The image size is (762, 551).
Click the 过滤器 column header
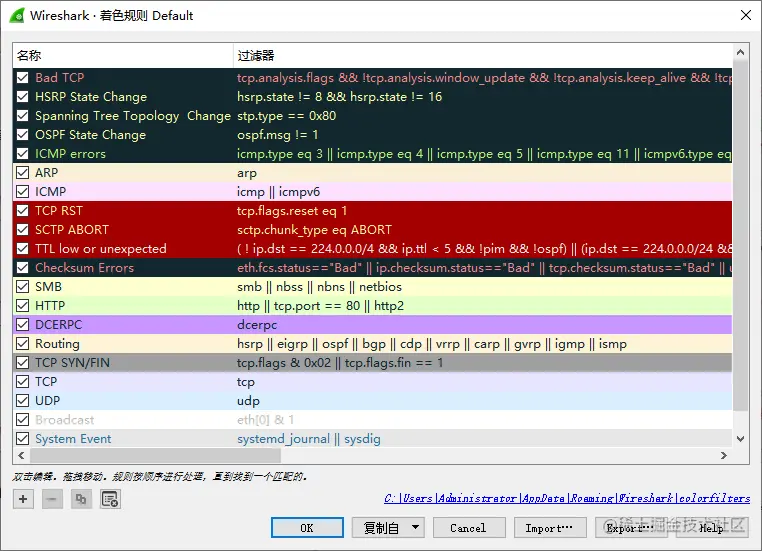pyautogui.click(x=483, y=55)
